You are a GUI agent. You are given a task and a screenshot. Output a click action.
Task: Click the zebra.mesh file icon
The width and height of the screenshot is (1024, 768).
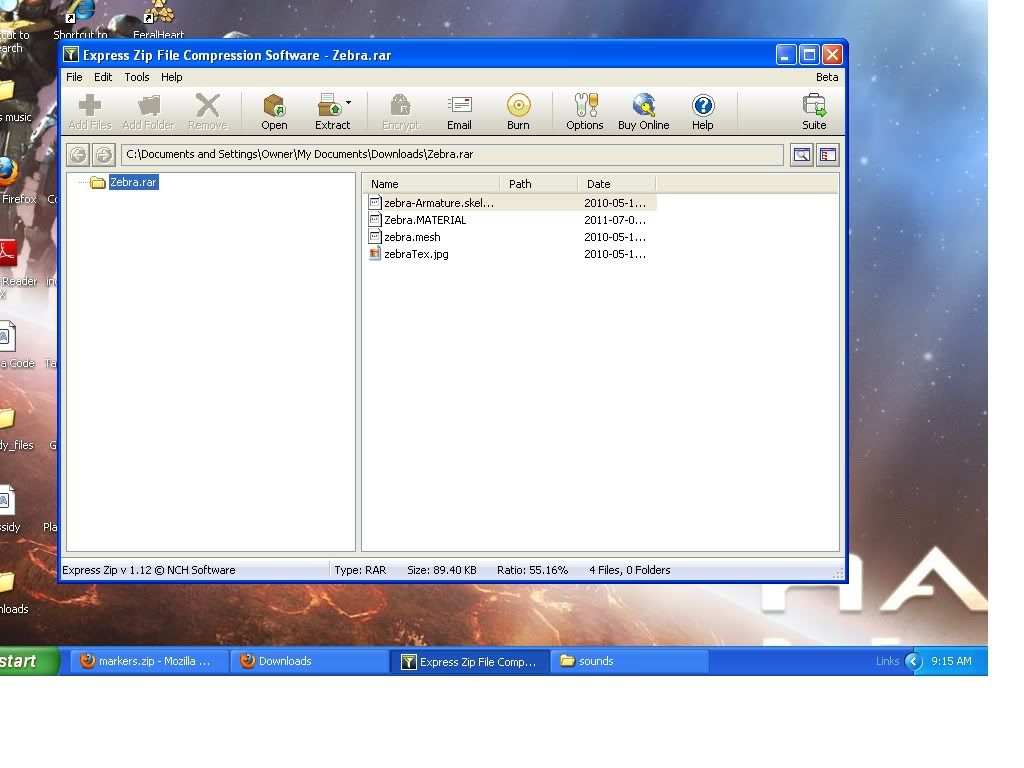click(375, 236)
